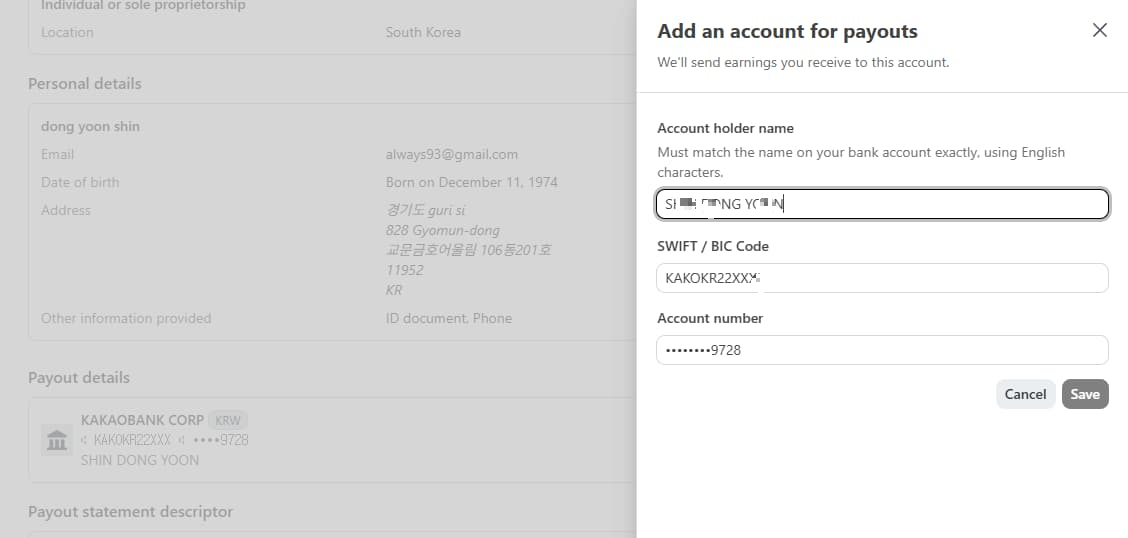Viewport: 1128px width, 538px height.
Task: Click the bank building icon beside KAKAOBANK CORP
Action: (x=56, y=440)
